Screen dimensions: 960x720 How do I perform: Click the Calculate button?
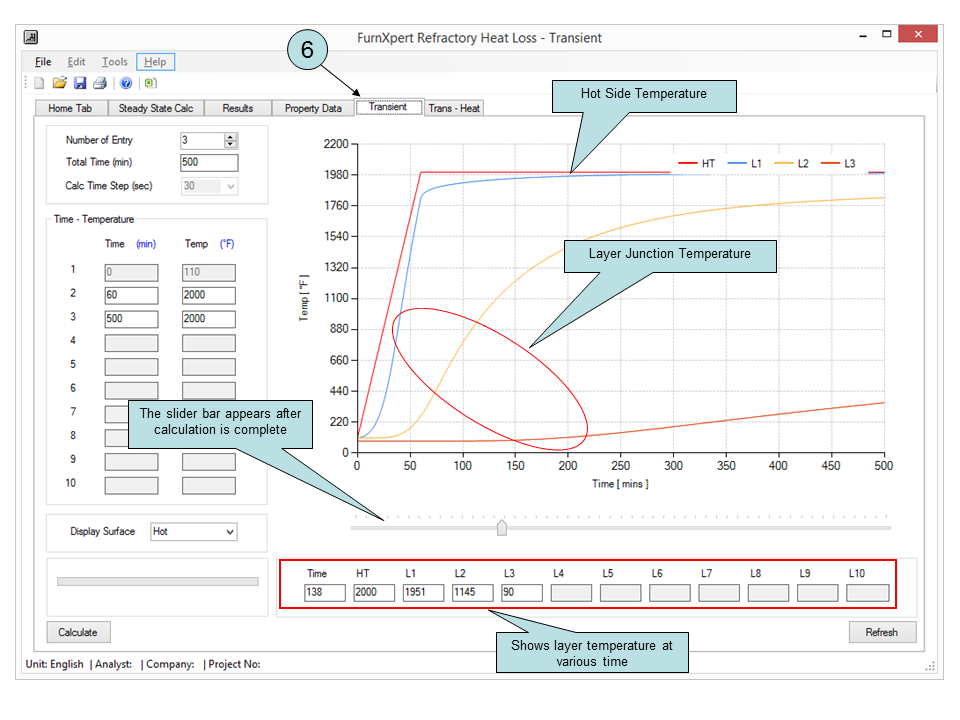(78, 632)
